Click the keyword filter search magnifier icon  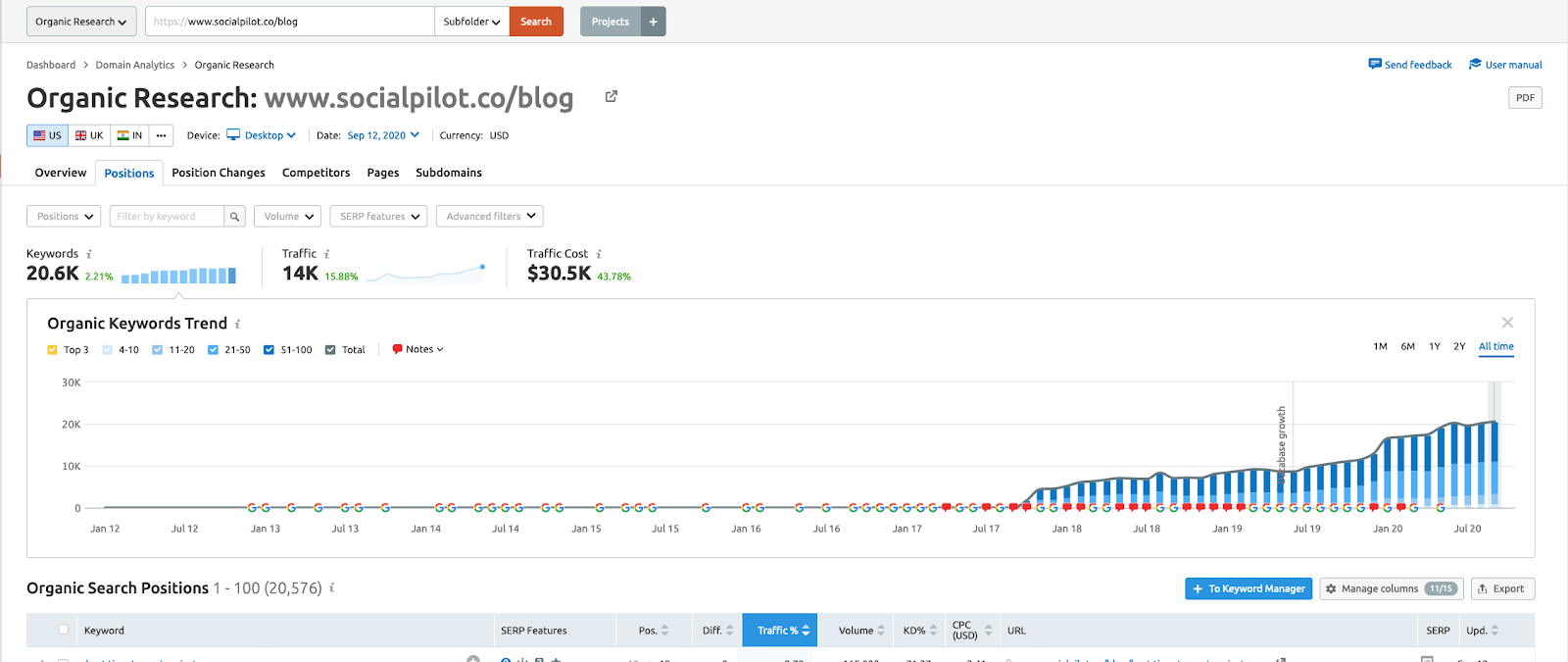point(234,217)
